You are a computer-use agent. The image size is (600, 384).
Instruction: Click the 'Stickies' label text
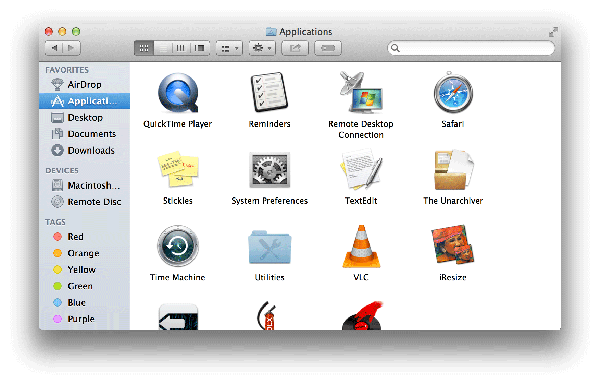pyautogui.click(x=178, y=201)
